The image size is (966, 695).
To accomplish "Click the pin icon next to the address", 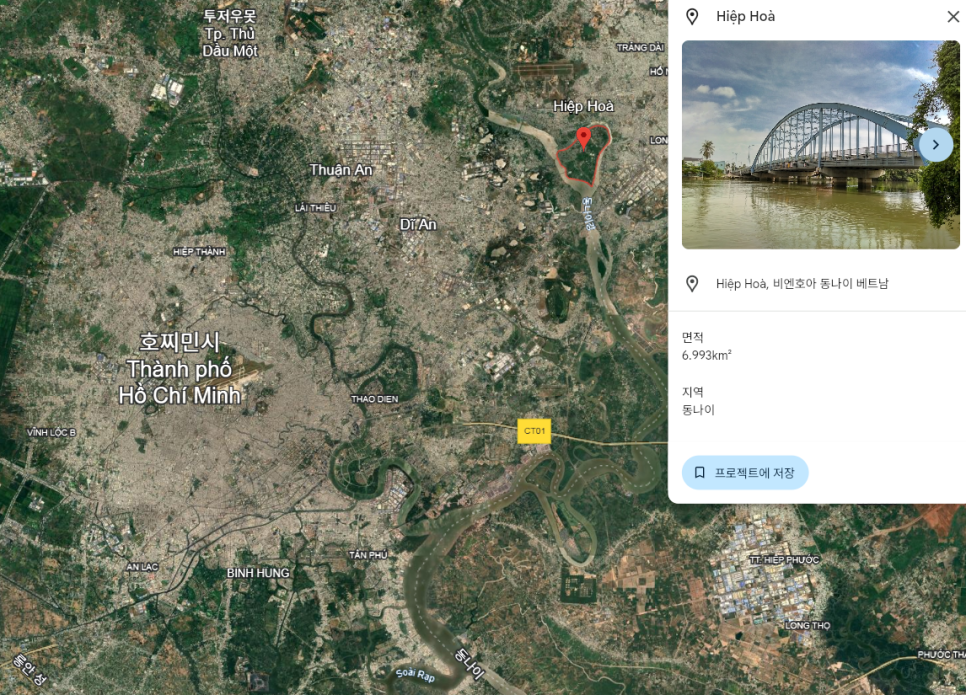I will pos(691,284).
